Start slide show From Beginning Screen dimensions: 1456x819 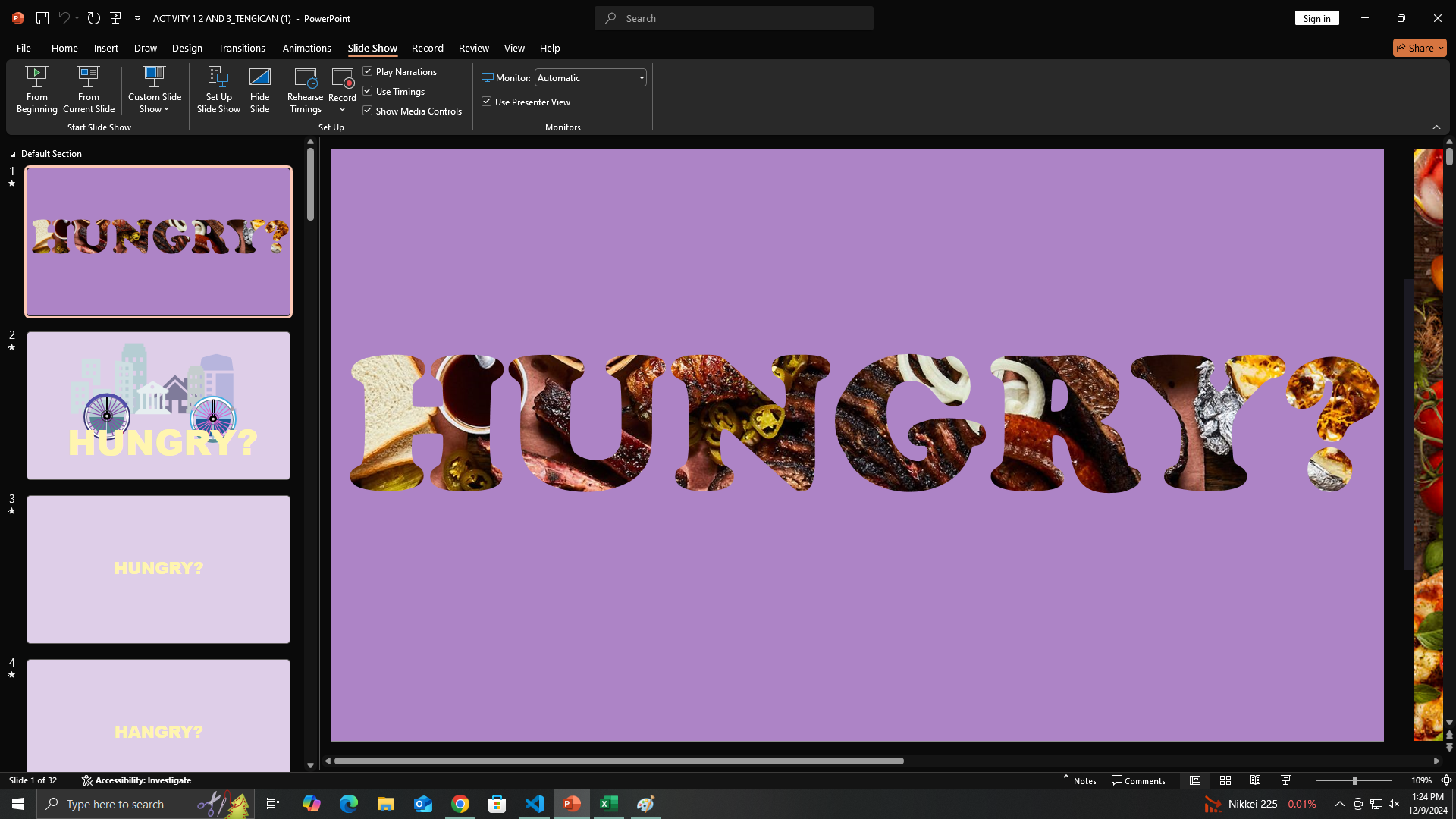point(36,89)
